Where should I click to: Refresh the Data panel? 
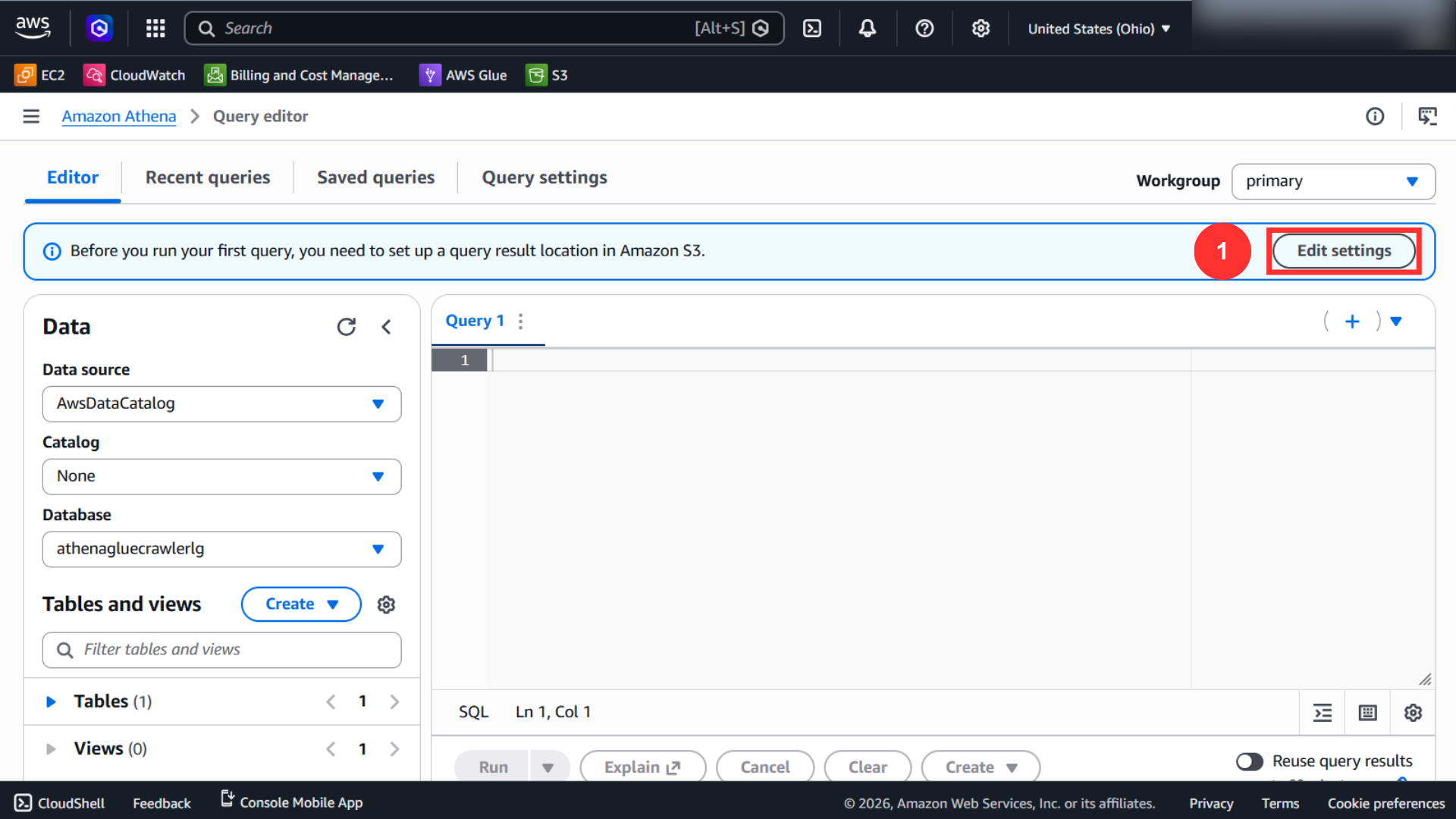(347, 327)
